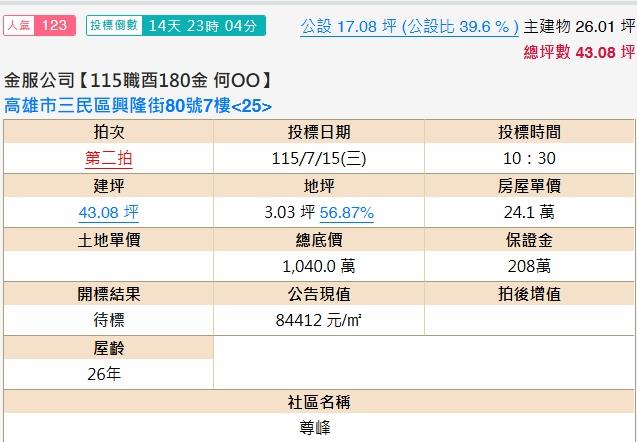Click the 56.87% land ratio link
The image size is (637, 442).
pyautogui.click(x=347, y=212)
